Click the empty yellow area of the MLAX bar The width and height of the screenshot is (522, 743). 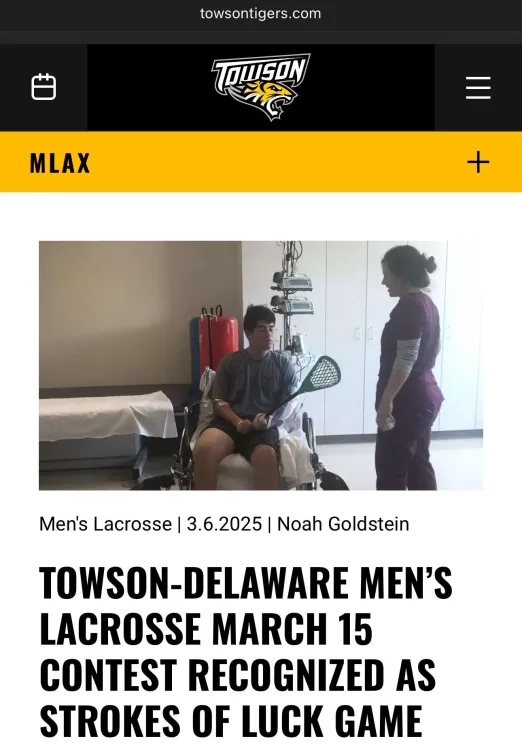279,163
